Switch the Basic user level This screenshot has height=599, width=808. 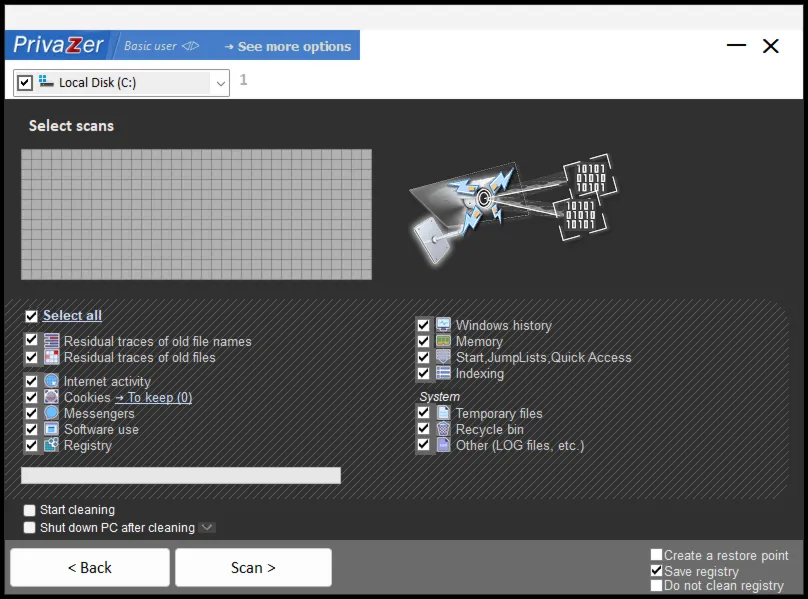[x=161, y=46]
